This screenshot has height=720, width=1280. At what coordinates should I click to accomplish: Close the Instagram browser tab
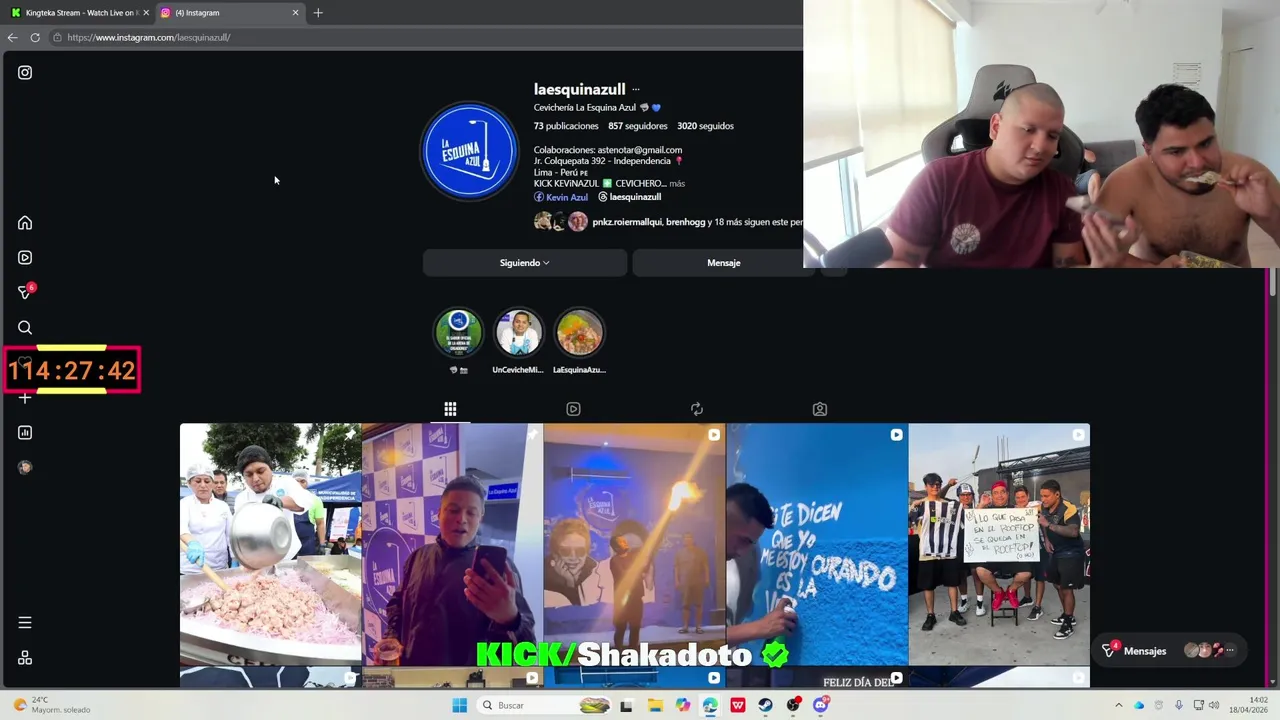pos(295,12)
